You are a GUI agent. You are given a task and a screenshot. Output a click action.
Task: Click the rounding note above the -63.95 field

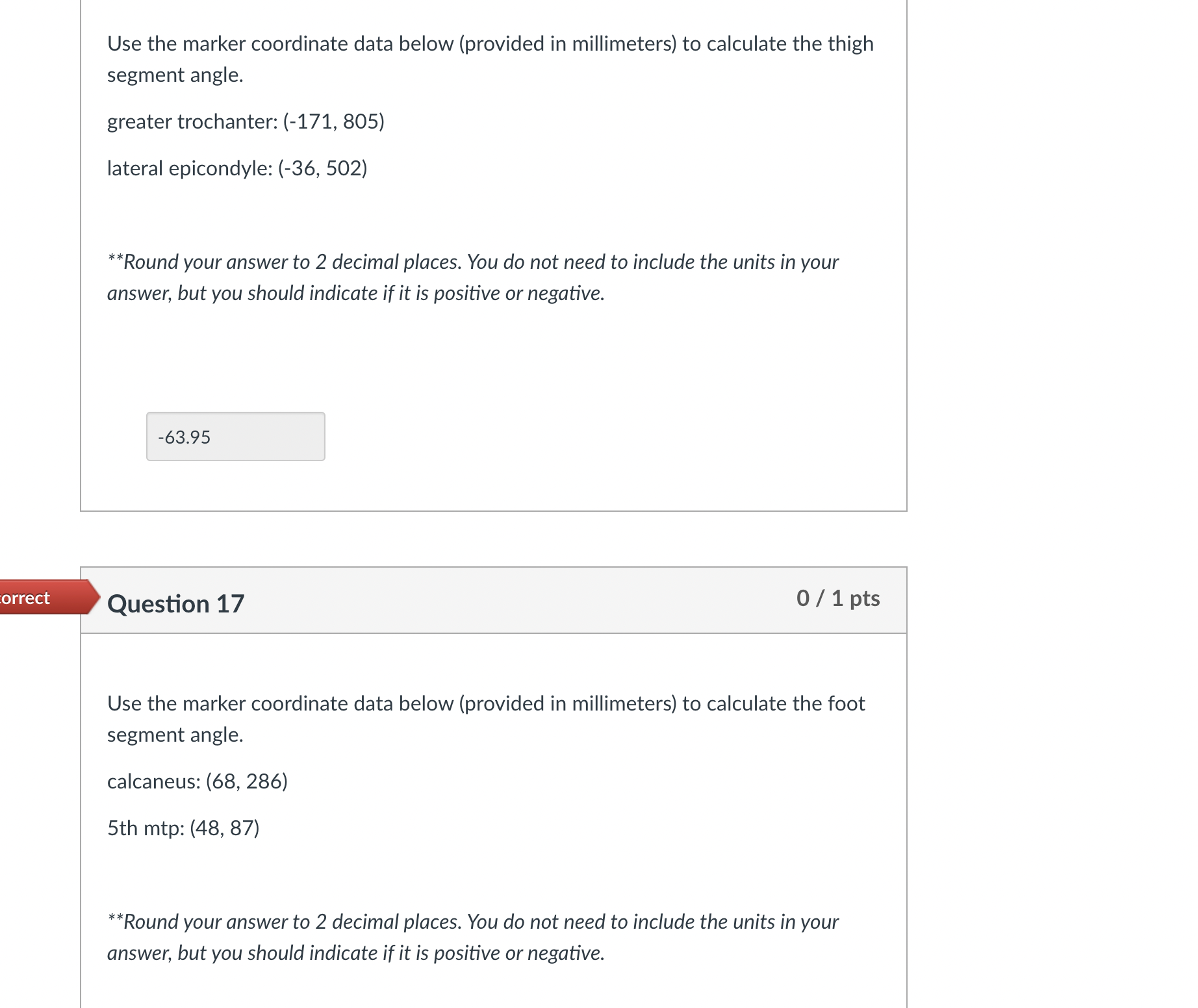click(x=473, y=277)
